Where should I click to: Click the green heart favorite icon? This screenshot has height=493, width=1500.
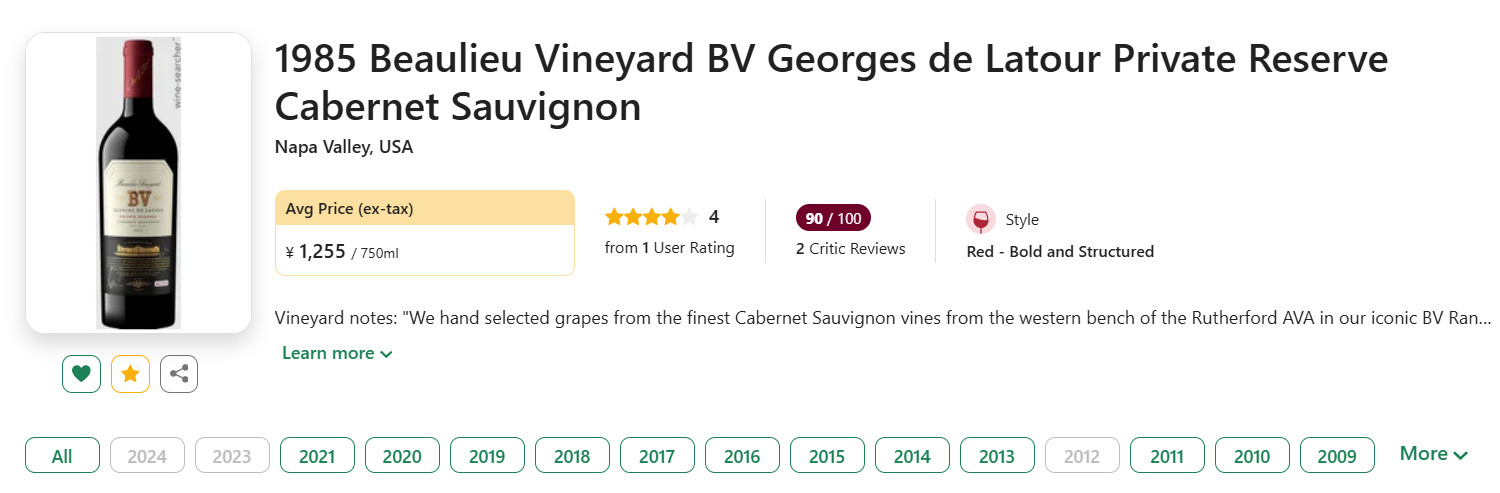pyautogui.click(x=81, y=374)
